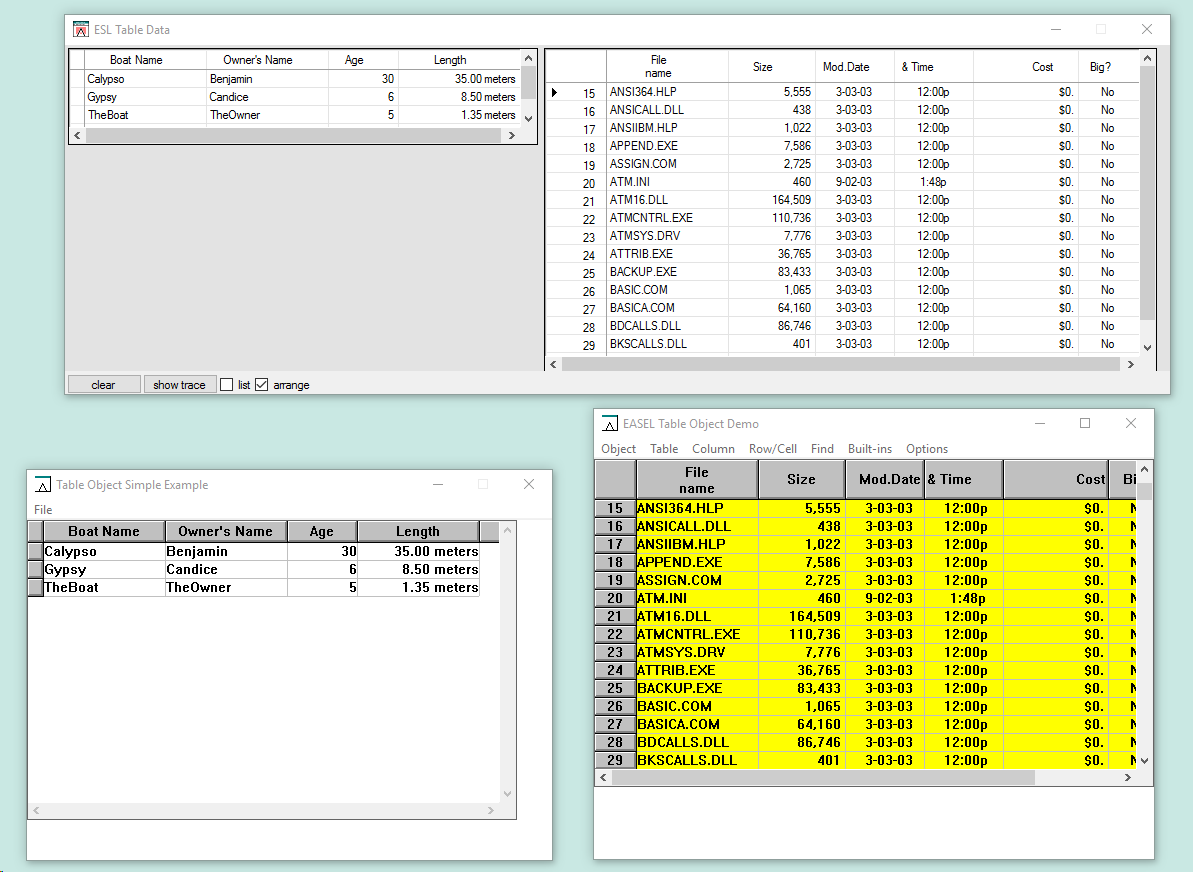Select row header 20 in yellow table
1193x872 pixels.
[615, 598]
